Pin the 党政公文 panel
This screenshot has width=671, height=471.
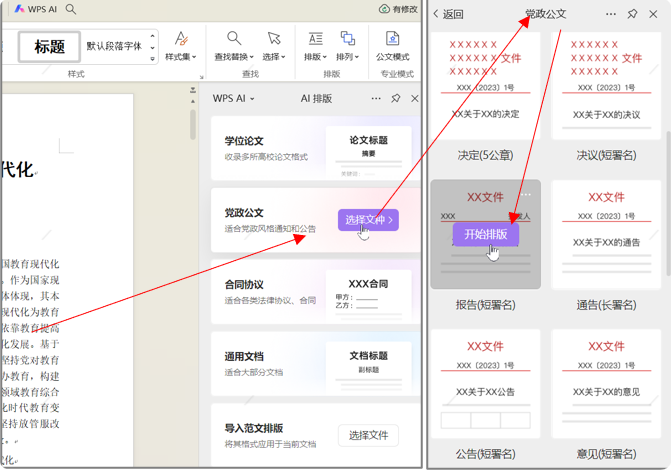point(632,14)
